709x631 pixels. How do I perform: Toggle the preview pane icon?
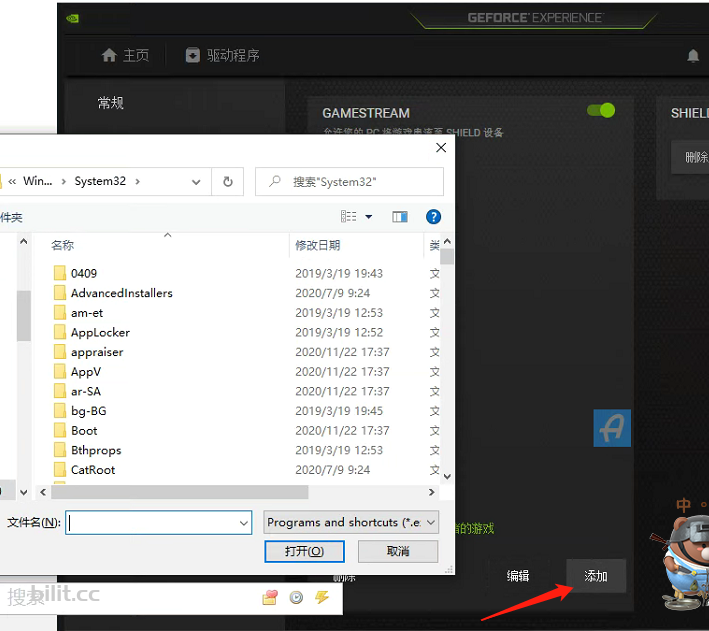(400, 217)
